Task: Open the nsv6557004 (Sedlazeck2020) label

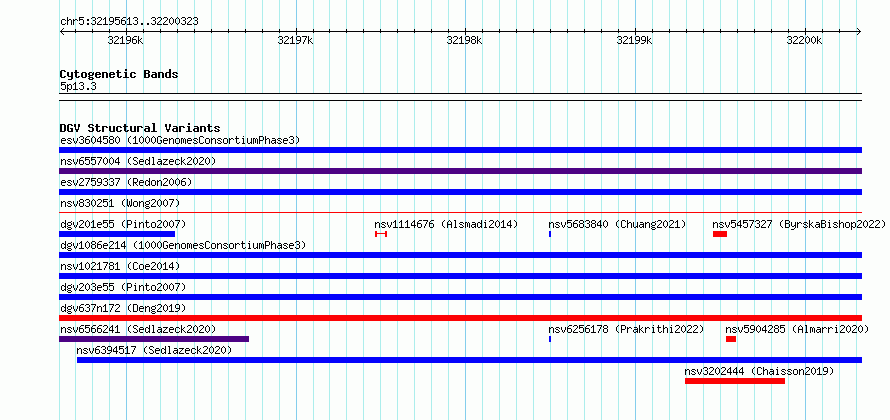Action: [x=138, y=161]
